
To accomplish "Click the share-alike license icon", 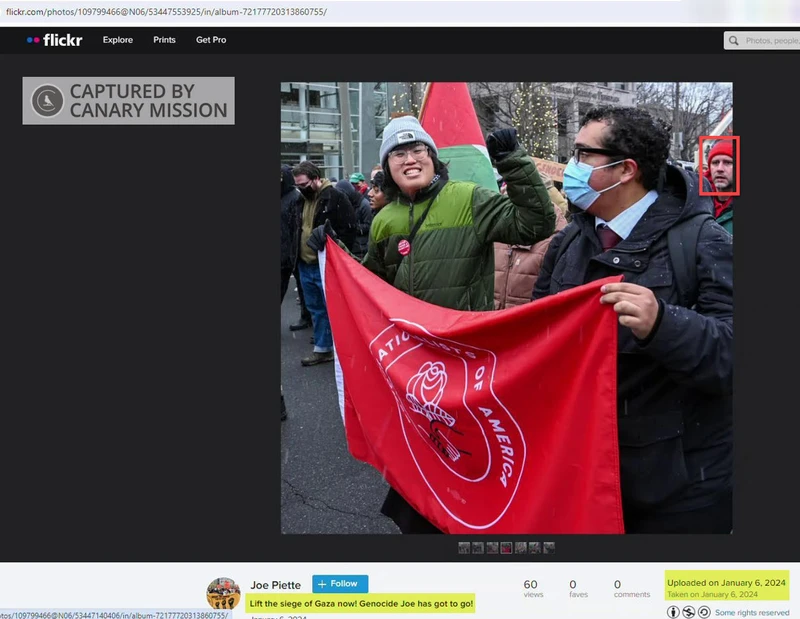I will click(x=704, y=612).
